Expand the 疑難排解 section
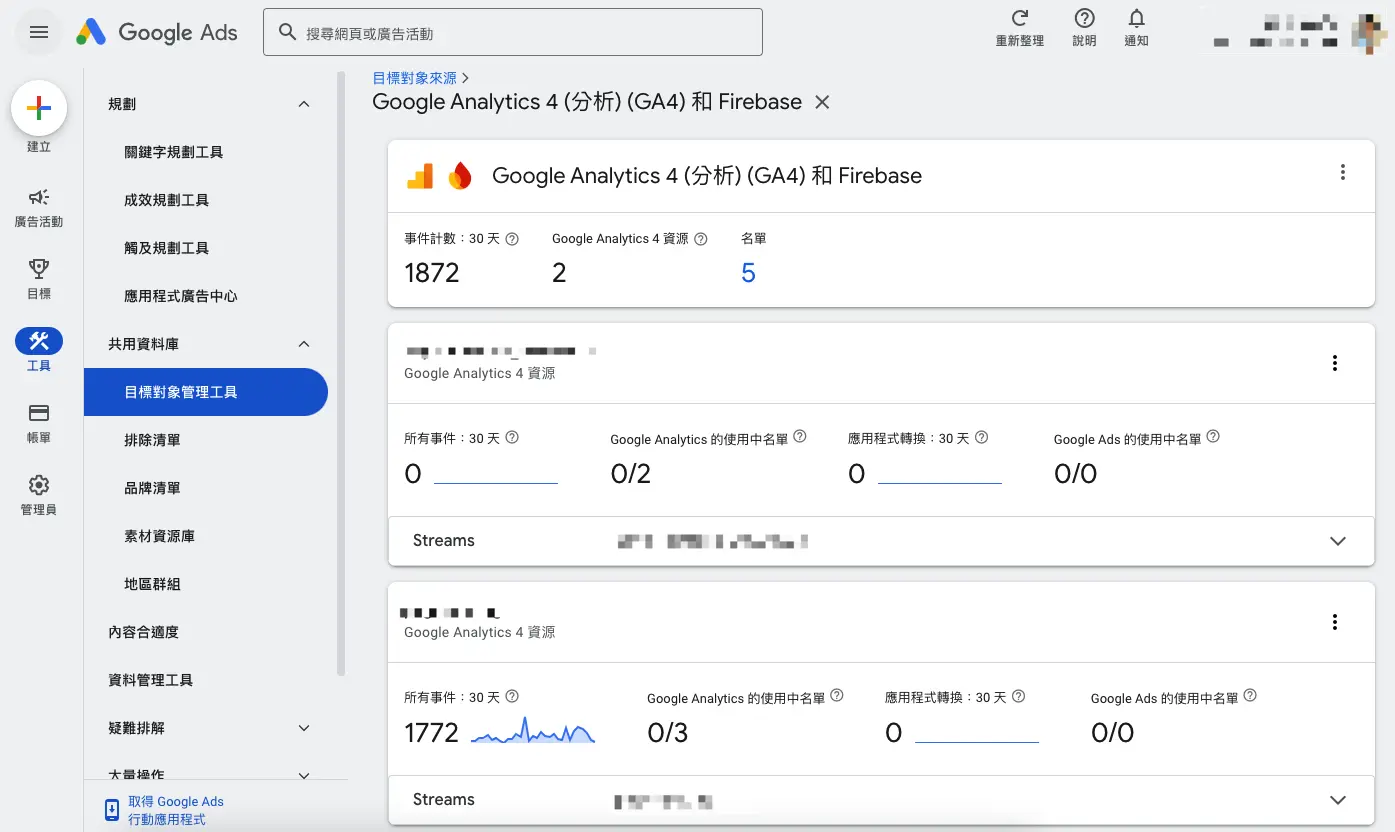This screenshot has height=832, width=1395. click(304, 728)
